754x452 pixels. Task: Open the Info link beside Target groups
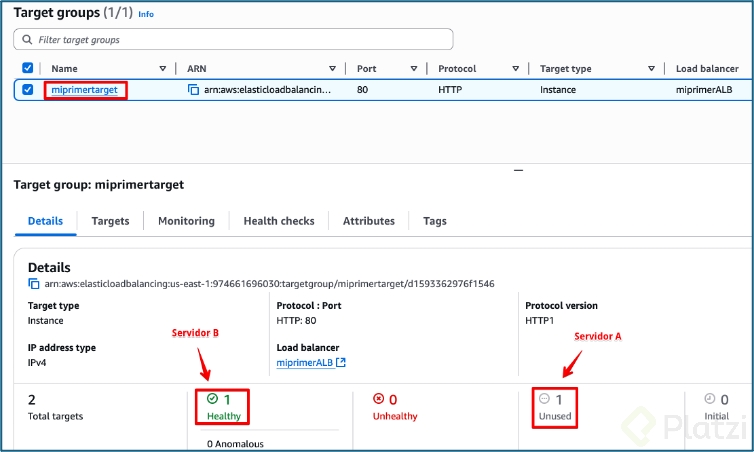tap(146, 14)
